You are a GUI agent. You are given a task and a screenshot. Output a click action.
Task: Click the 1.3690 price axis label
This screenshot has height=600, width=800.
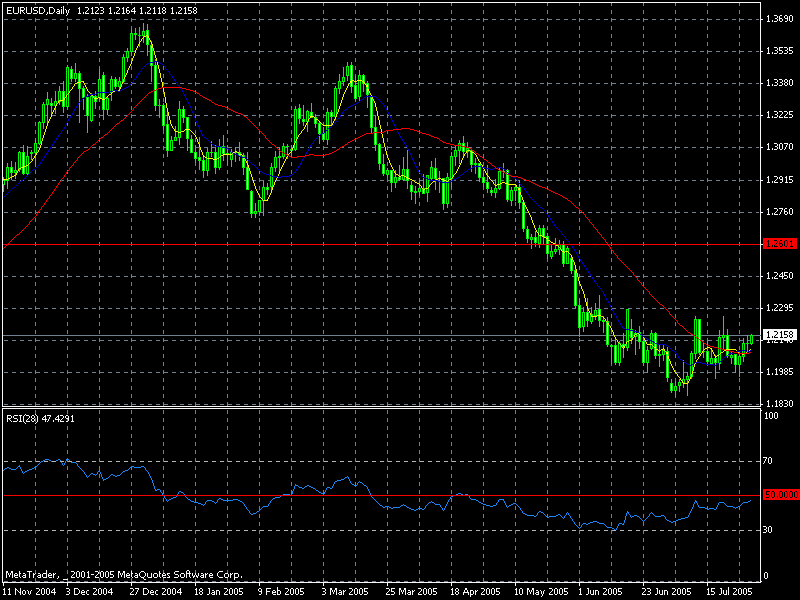tap(780, 19)
